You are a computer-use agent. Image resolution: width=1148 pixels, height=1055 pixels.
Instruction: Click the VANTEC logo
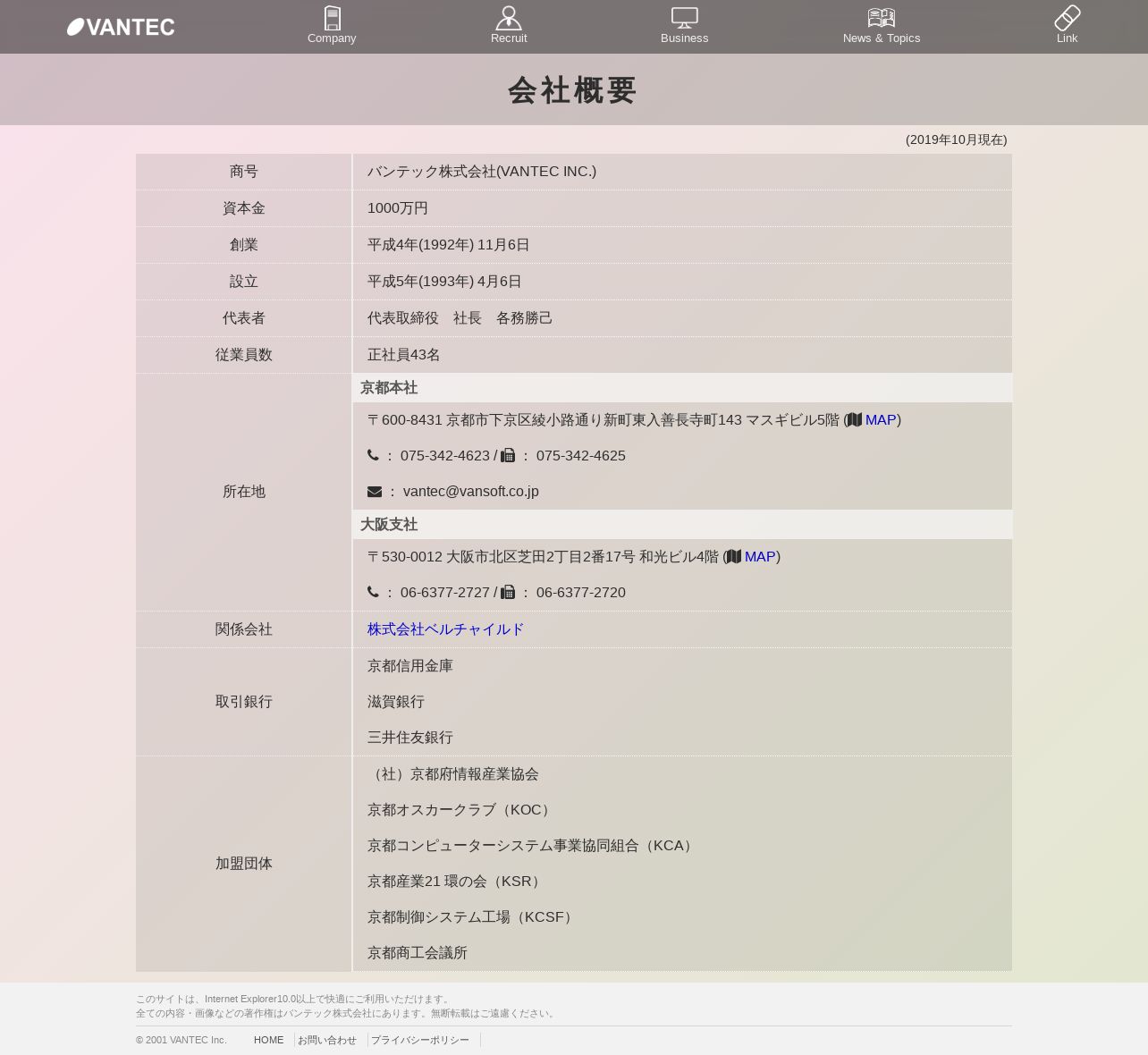(121, 27)
